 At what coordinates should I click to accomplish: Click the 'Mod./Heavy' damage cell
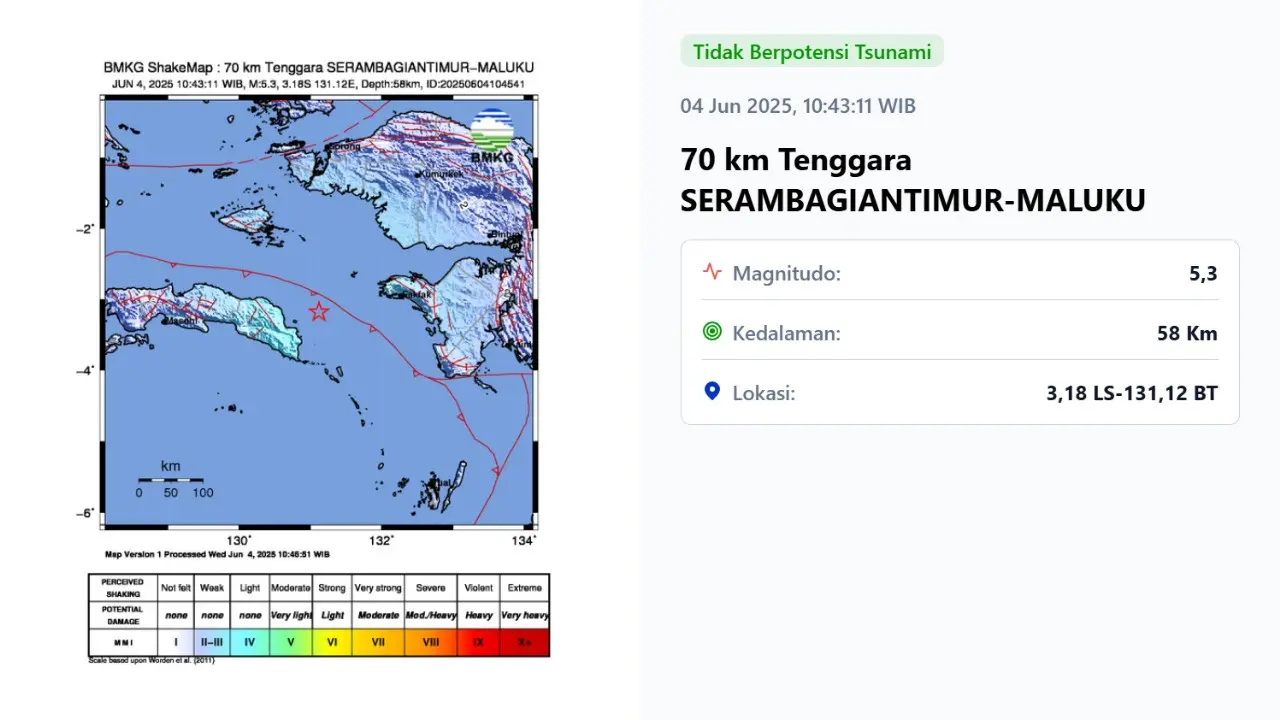(x=431, y=615)
